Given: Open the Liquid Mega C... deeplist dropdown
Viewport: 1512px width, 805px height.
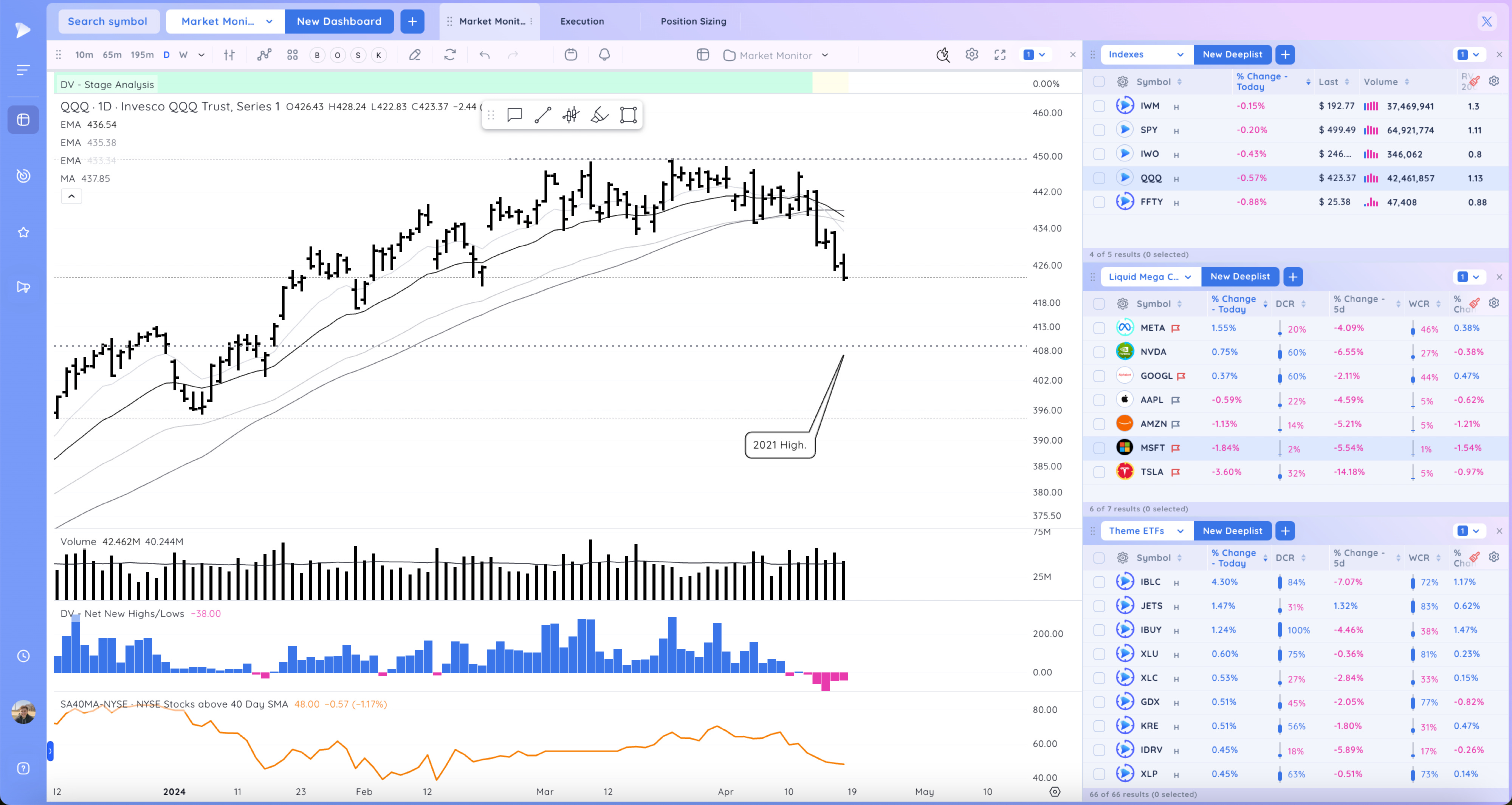Looking at the screenshot, I should click(1150, 276).
